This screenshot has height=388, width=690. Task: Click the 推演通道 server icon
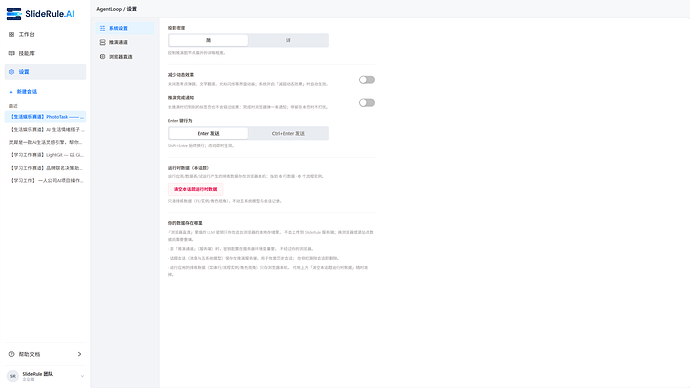pyautogui.click(x=103, y=42)
